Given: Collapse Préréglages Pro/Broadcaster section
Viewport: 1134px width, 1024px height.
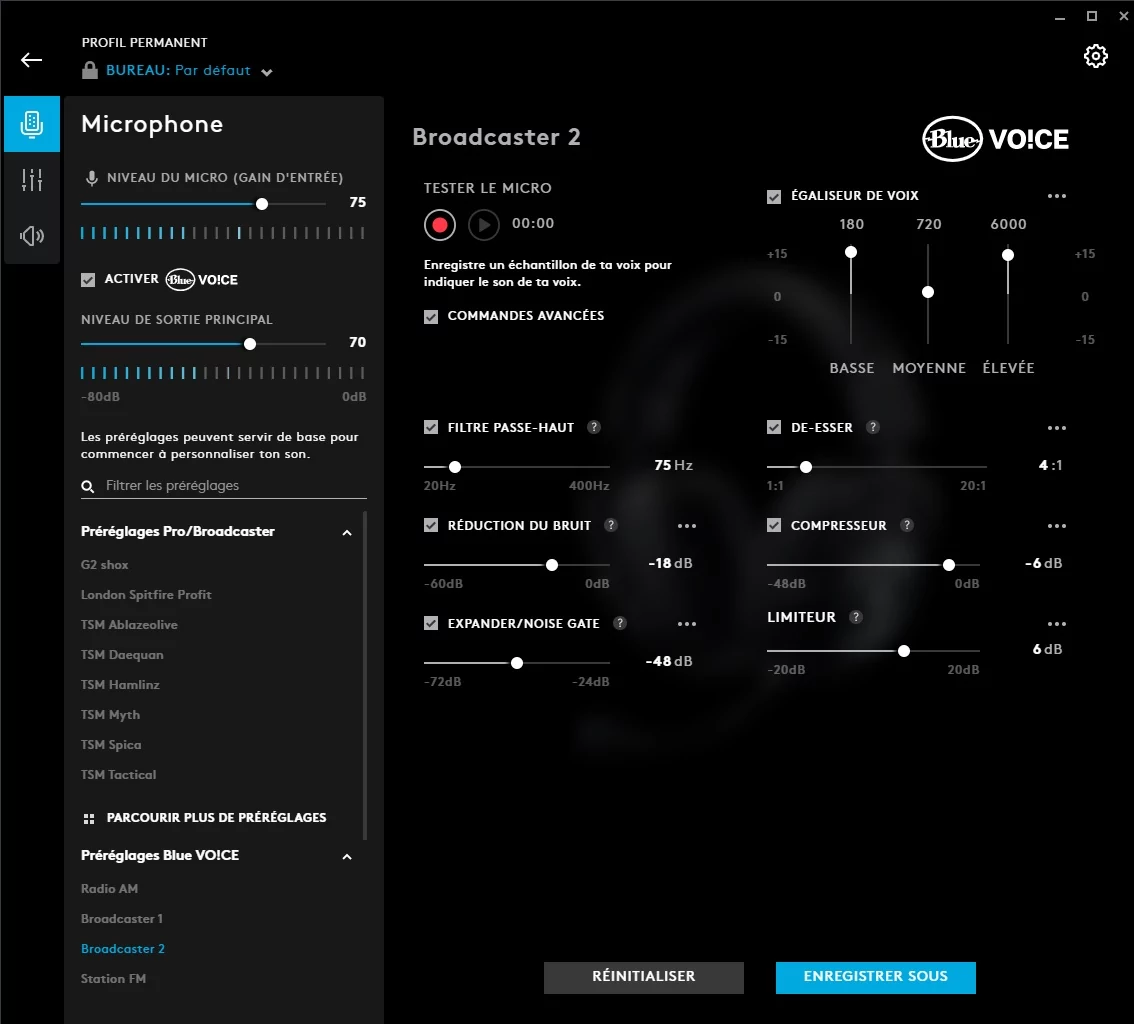Looking at the screenshot, I should tap(347, 533).
